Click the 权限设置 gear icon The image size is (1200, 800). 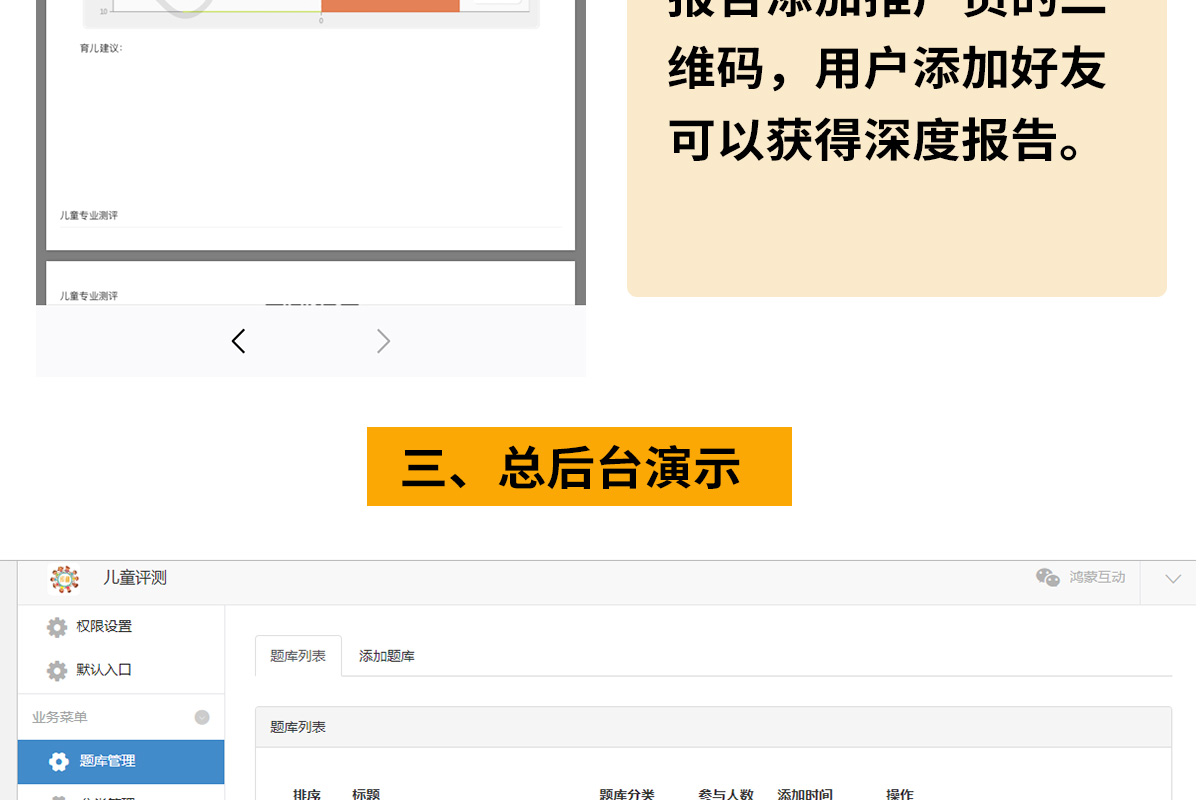[57, 627]
